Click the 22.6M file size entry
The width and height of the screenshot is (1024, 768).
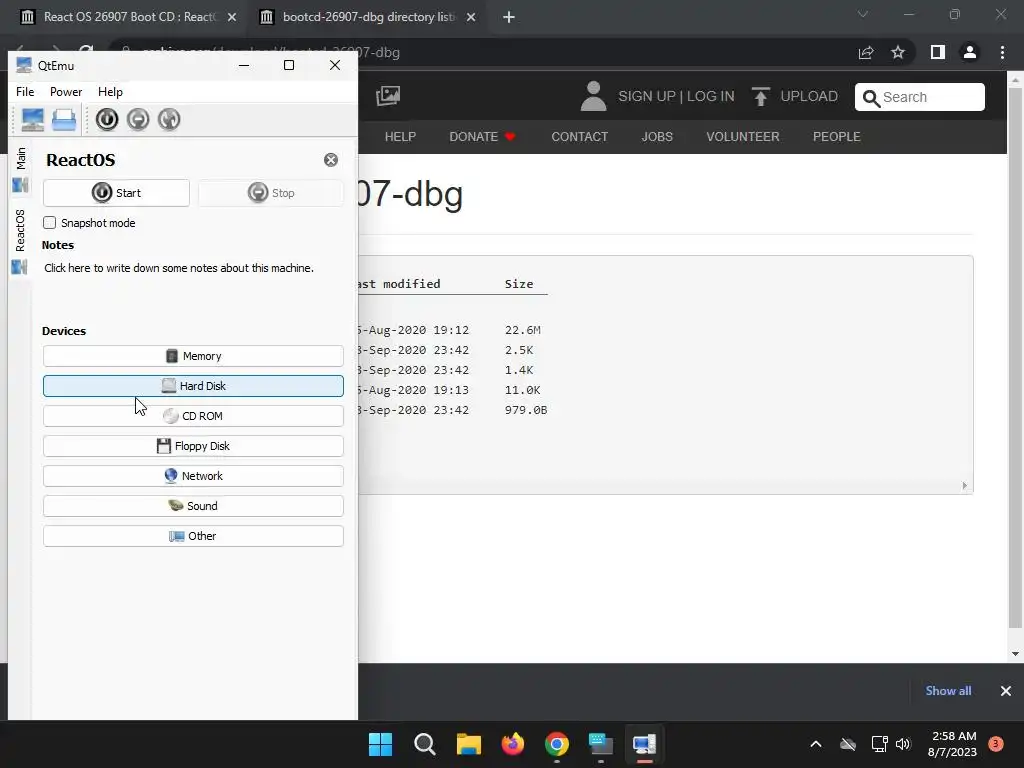pyautogui.click(x=522, y=330)
